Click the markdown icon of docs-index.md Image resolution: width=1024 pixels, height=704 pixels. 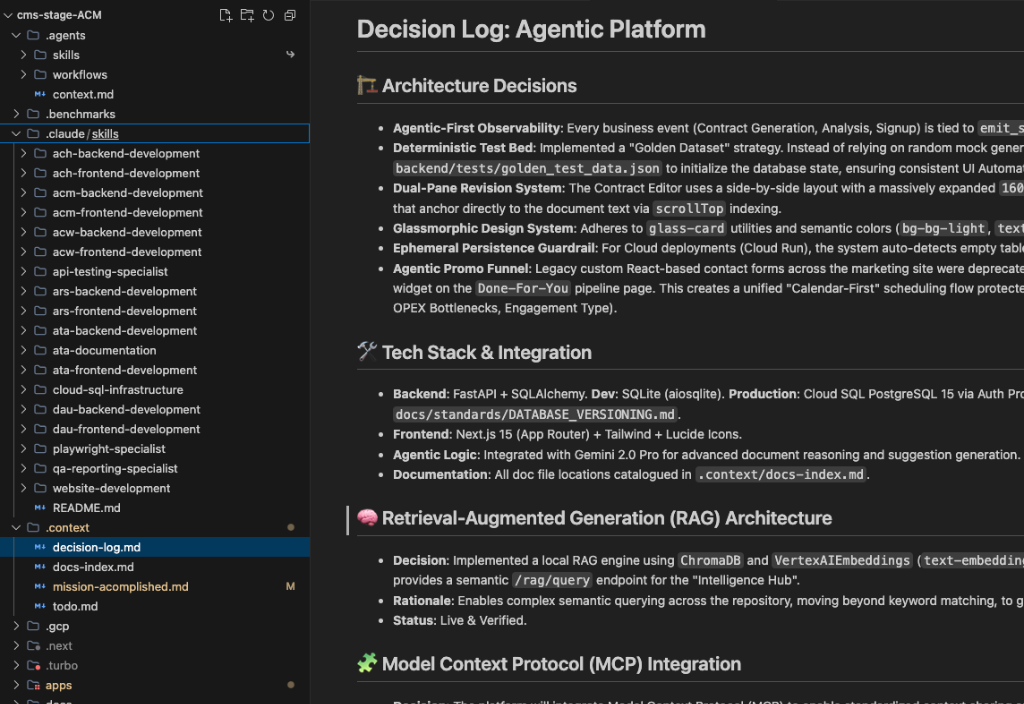(x=40, y=567)
